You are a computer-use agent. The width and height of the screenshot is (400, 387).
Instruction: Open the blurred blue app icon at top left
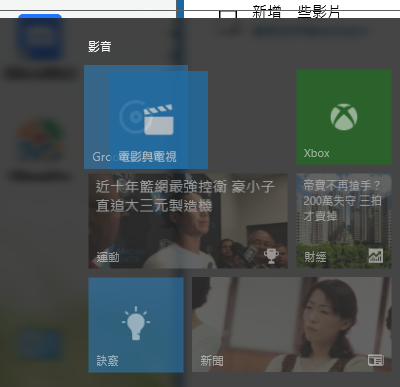[40, 37]
